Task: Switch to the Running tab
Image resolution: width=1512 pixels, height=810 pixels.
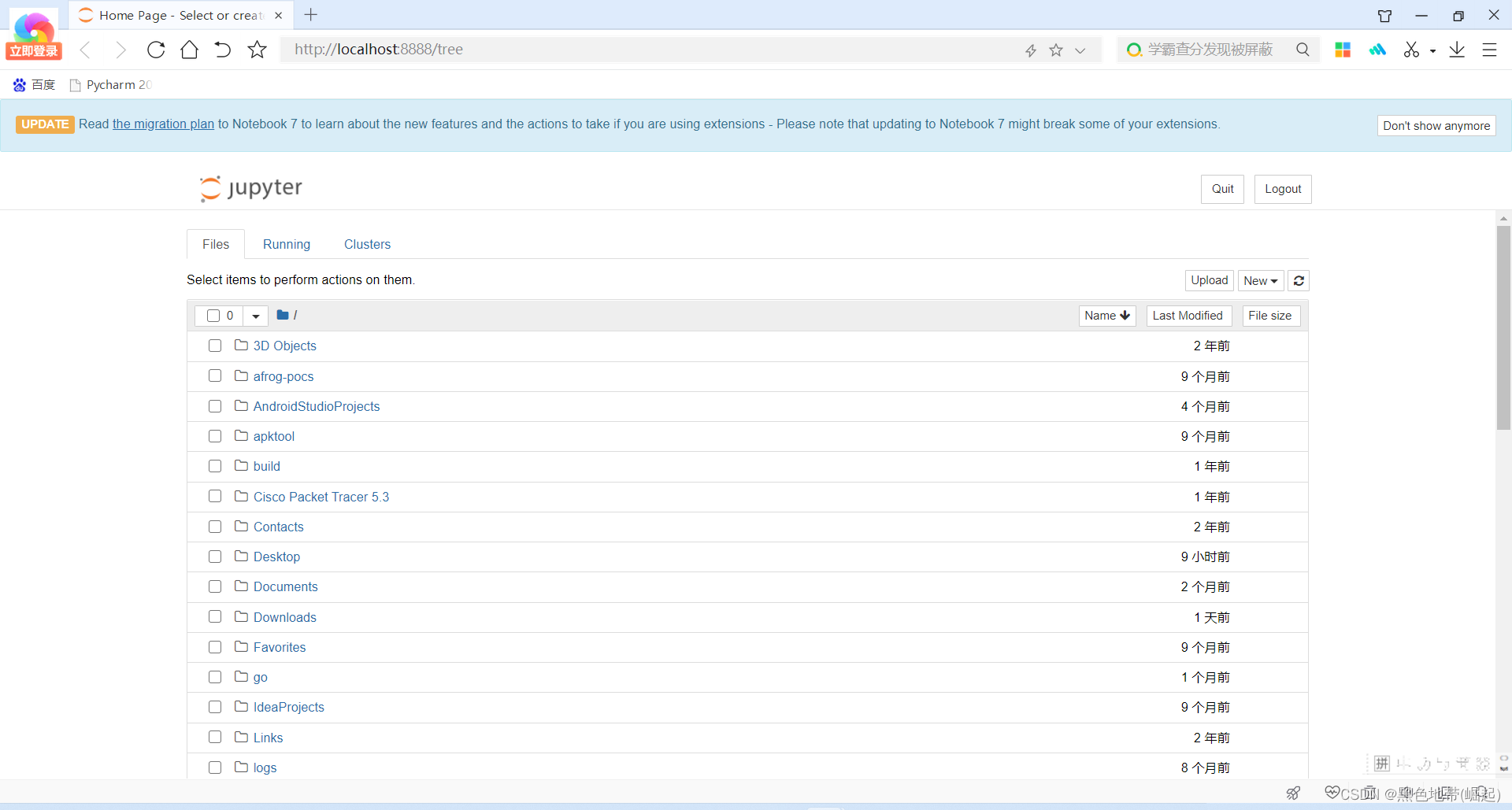Action: pyautogui.click(x=287, y=244)
